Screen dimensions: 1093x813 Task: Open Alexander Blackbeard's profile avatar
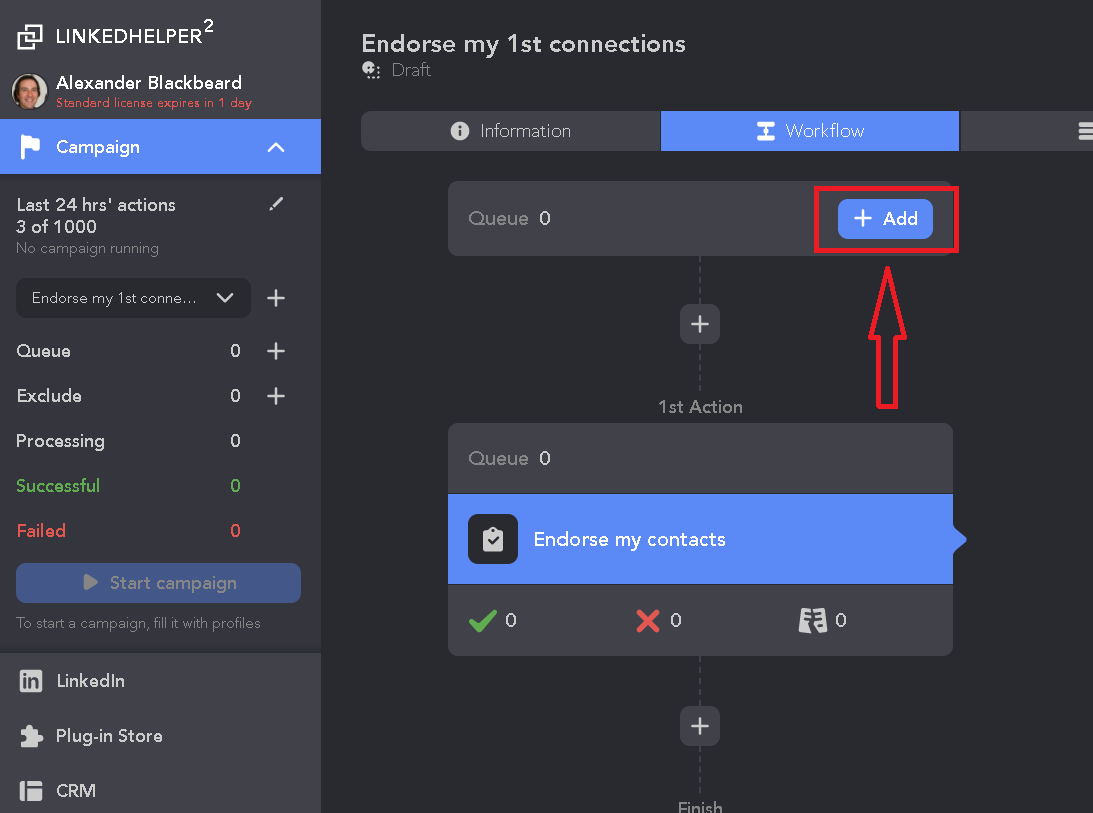pyautogui.click(x=29, y=91)
